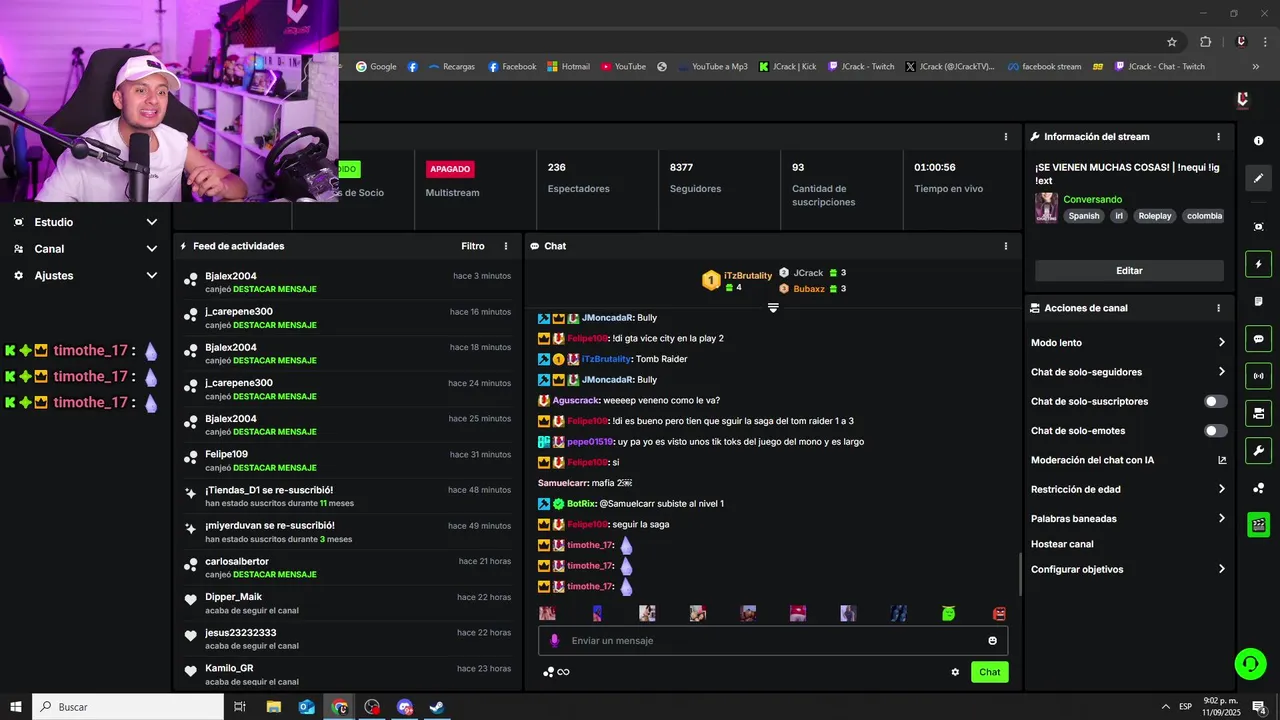Screen dimensions: 1280x720
Task: Open the emoji picker in message box
Action: [x=993, y=641]
